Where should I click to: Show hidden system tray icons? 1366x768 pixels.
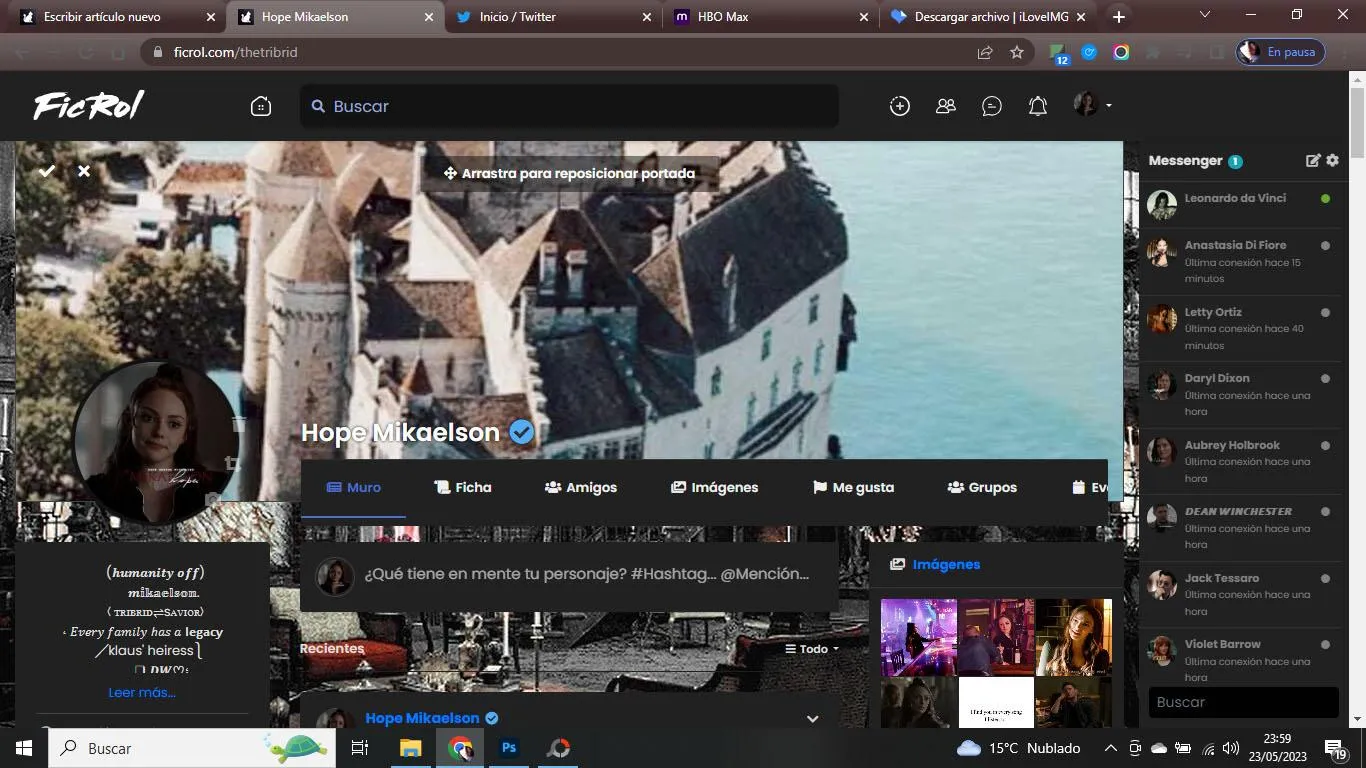tap(1111, 748)
